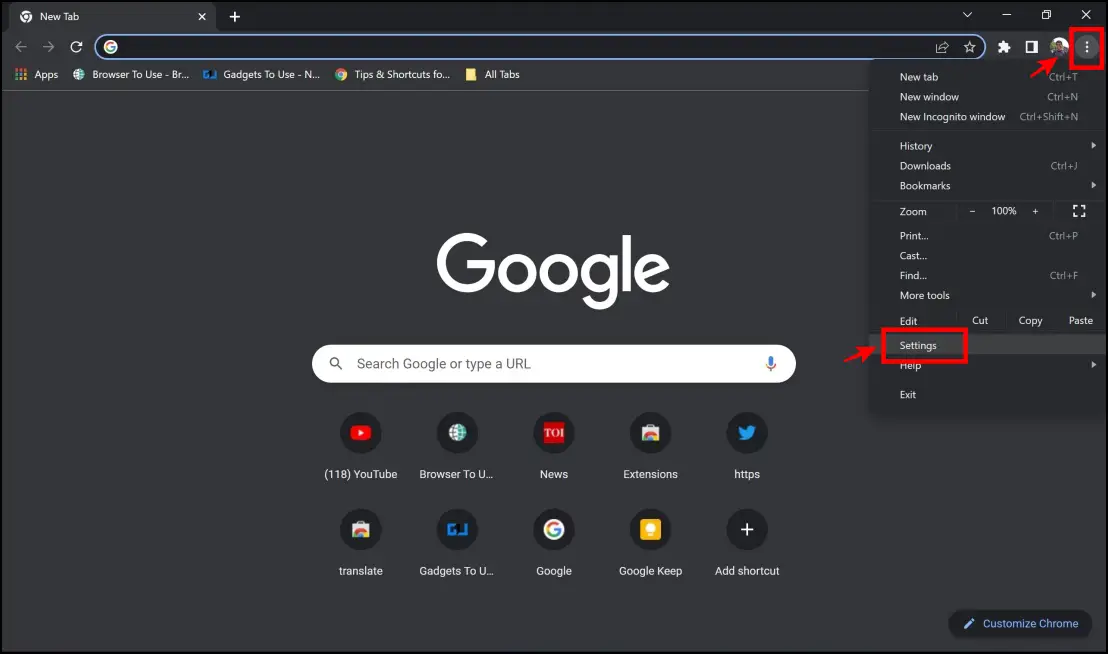This screenshot has height=654, width=1108.
Task: Expand the More tools submenu
Action: coord(988,295)
